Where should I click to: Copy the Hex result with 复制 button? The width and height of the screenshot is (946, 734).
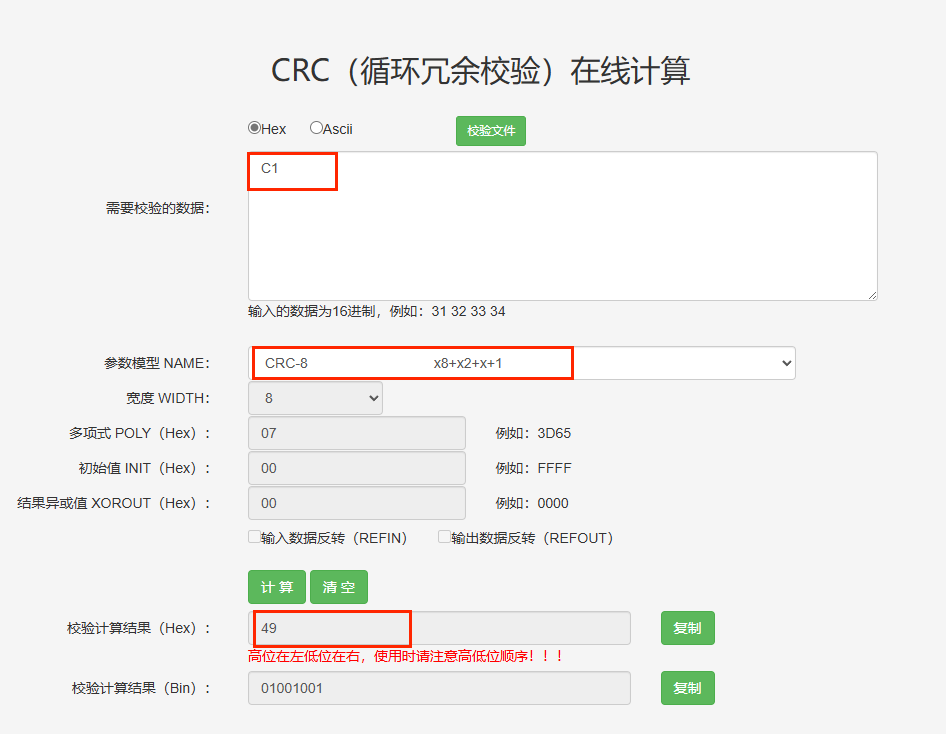tap(687, 628)
